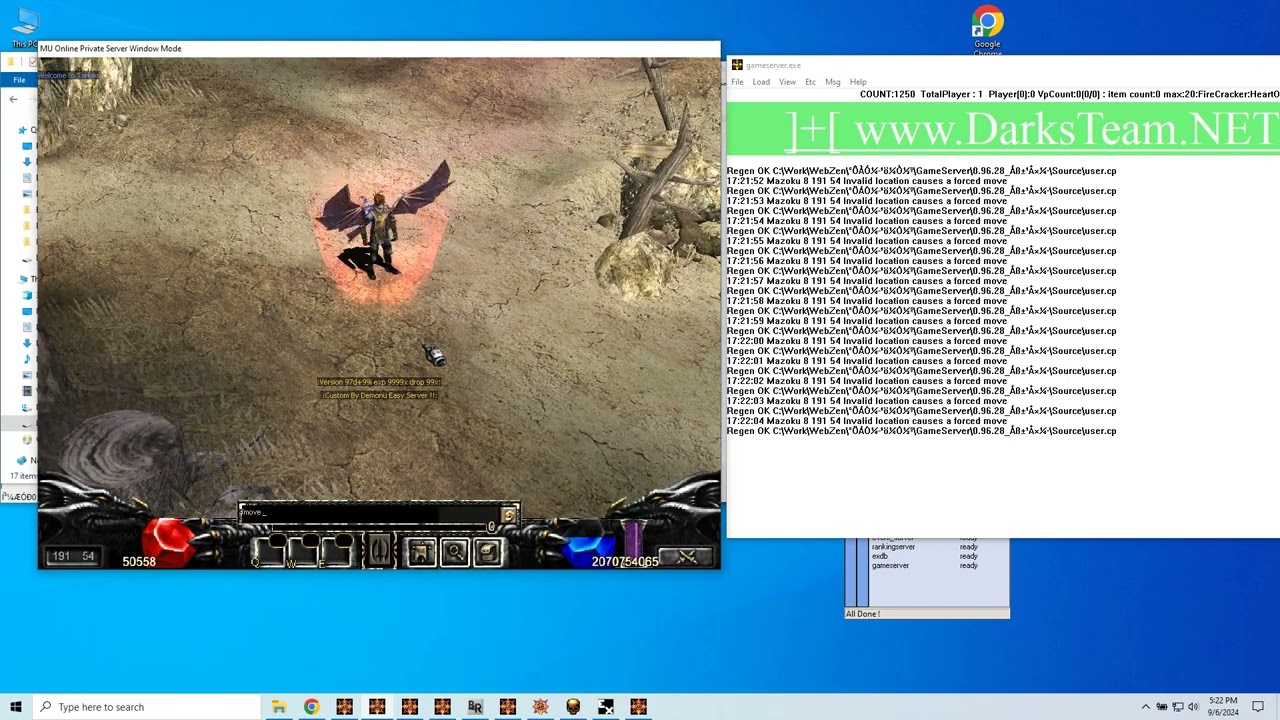The height and width of the screenshot is (720, 1280).
Task: Click the scroll icon in game bar
Action: (x=487, y=551)
